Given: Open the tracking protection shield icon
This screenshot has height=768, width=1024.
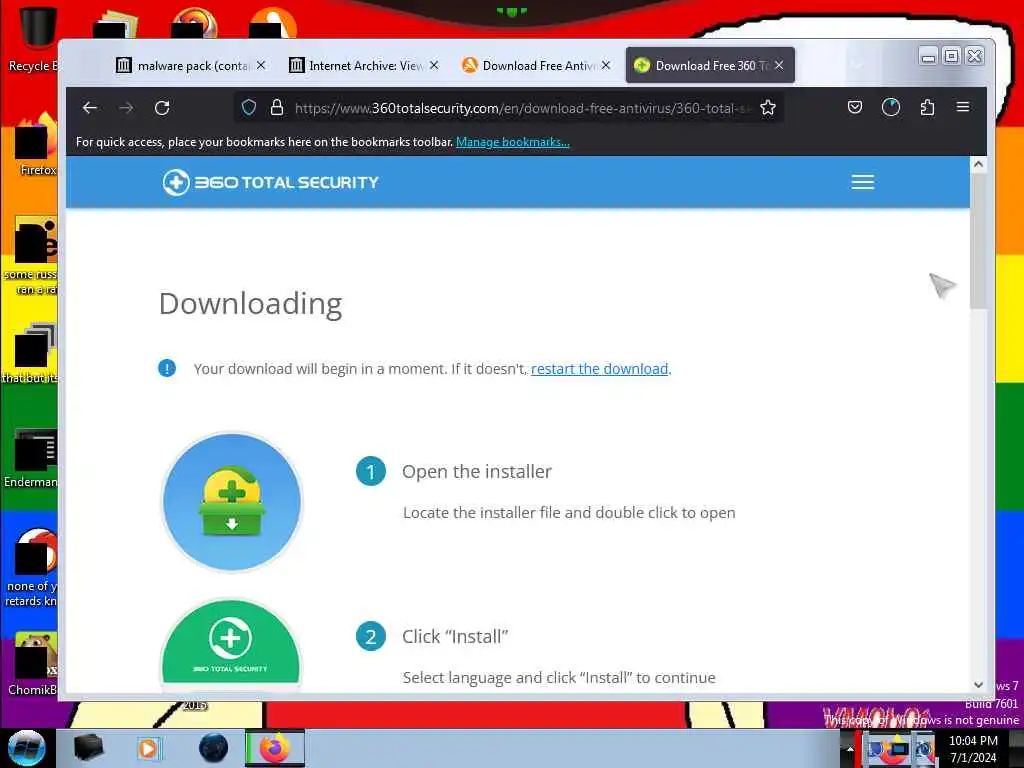Looking at the screenshot, I should coord(249,108).
